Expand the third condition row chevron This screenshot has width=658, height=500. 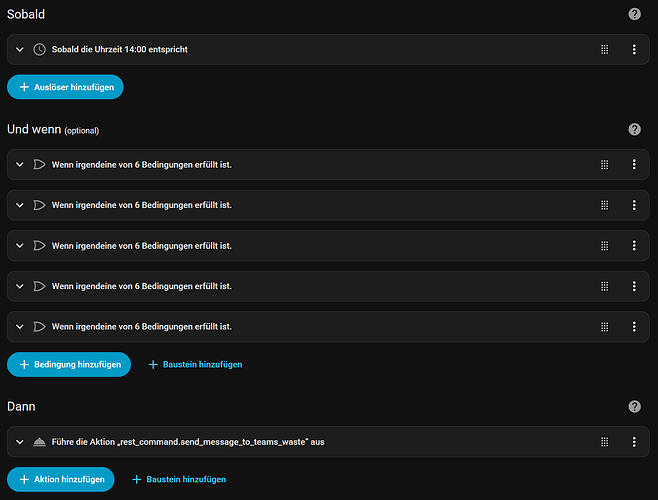point(20,246)
